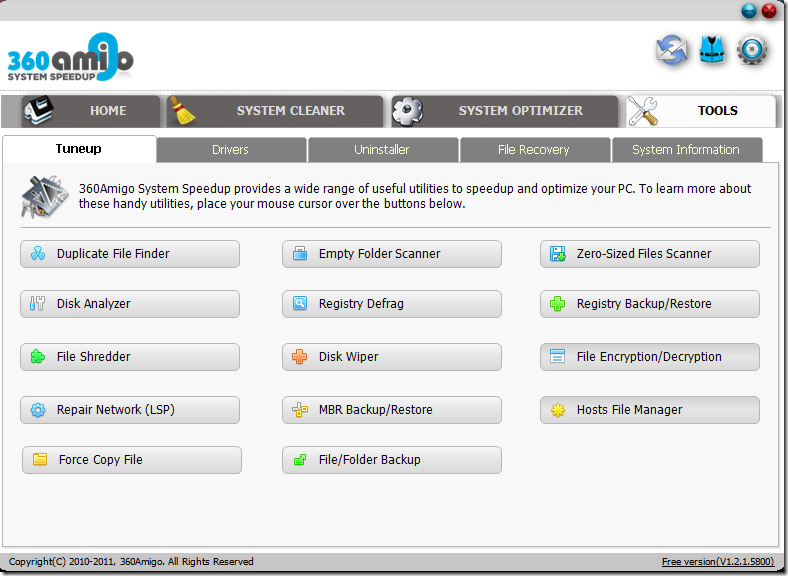Click the 360amigo System Speedup logo
This screenshot has height=576, width=788.
pyautogui.click(x=70, y=57)
